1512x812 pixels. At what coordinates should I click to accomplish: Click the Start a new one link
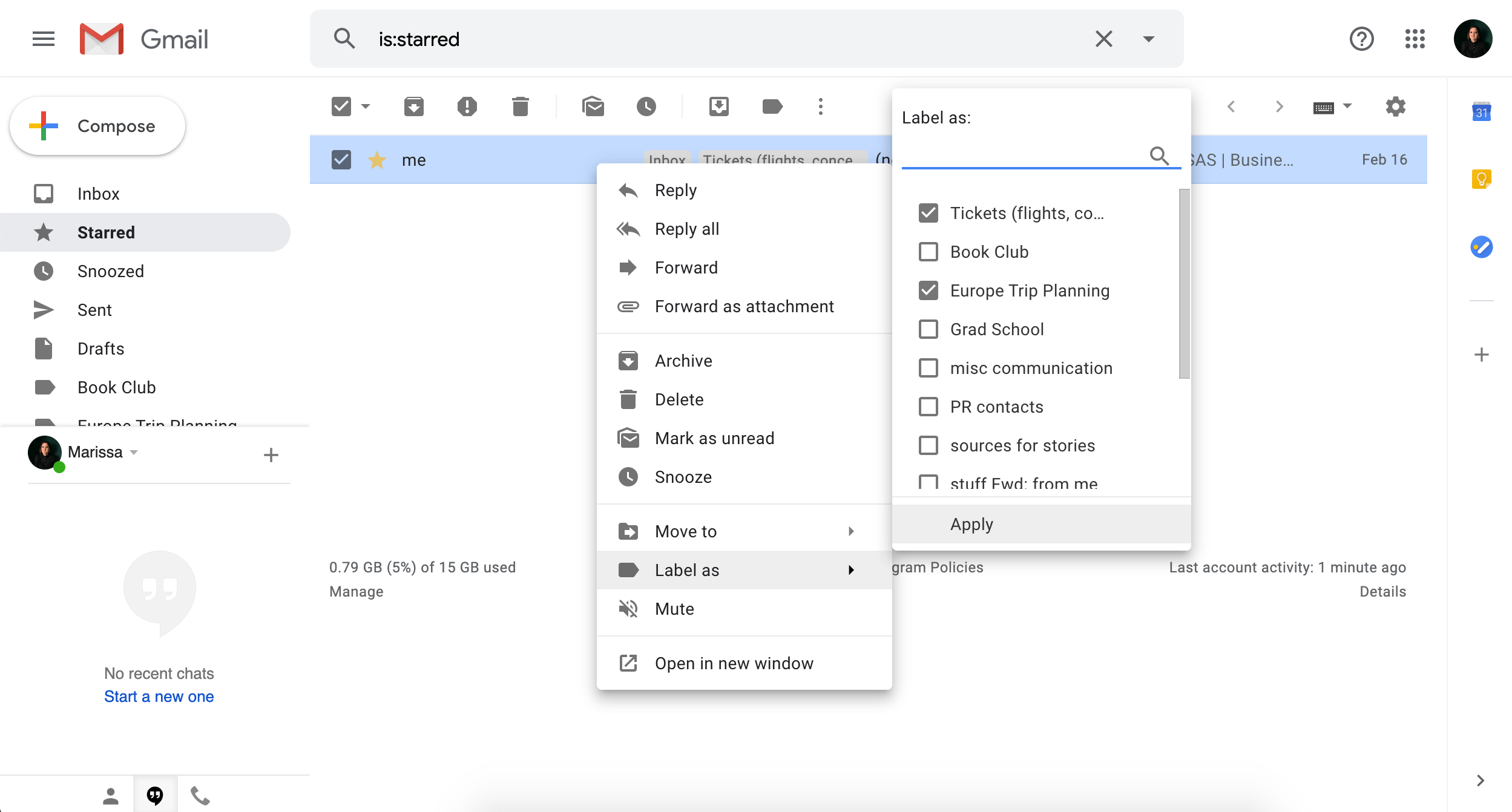(159, 696)
